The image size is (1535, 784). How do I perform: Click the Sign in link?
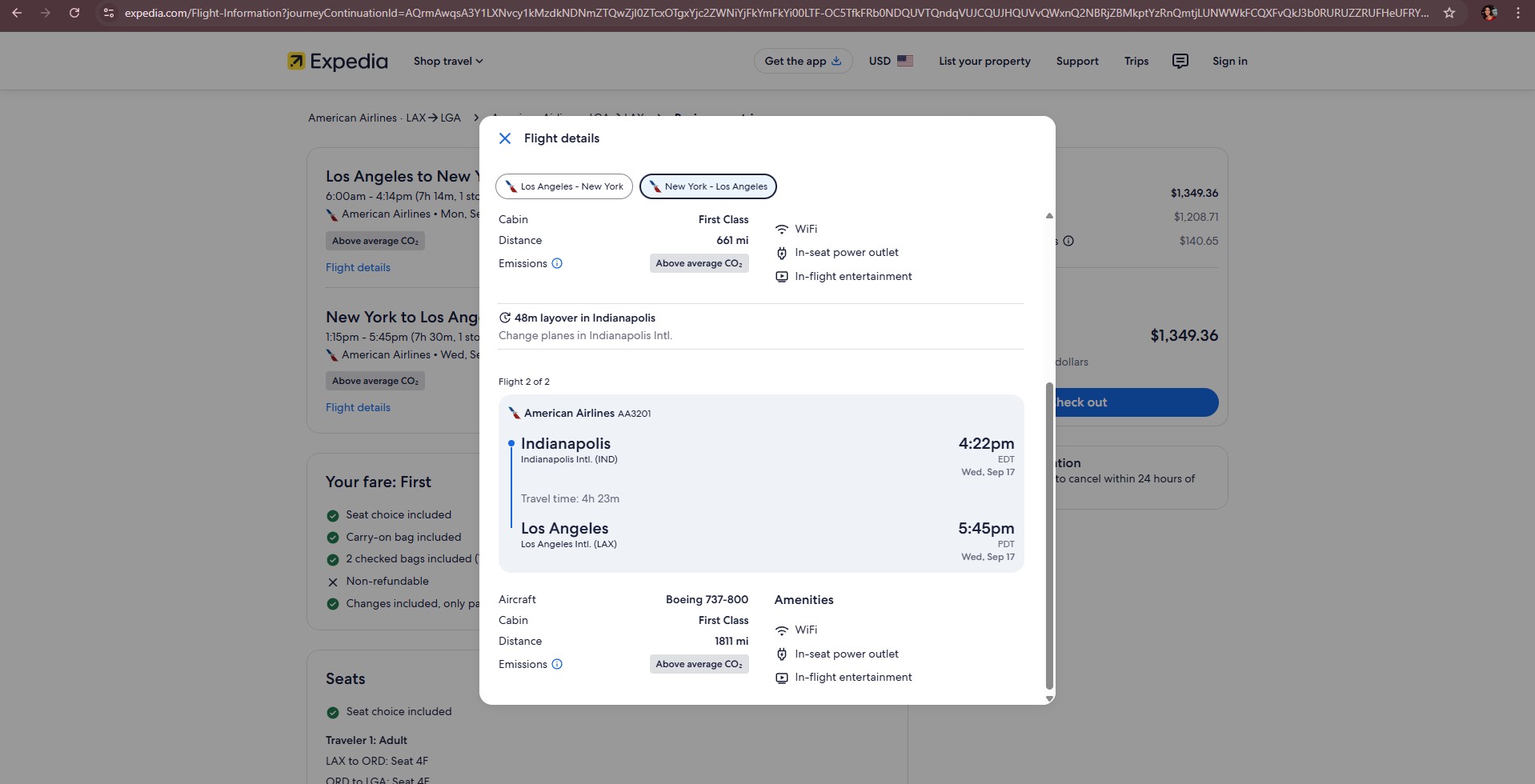(1229, 61)
